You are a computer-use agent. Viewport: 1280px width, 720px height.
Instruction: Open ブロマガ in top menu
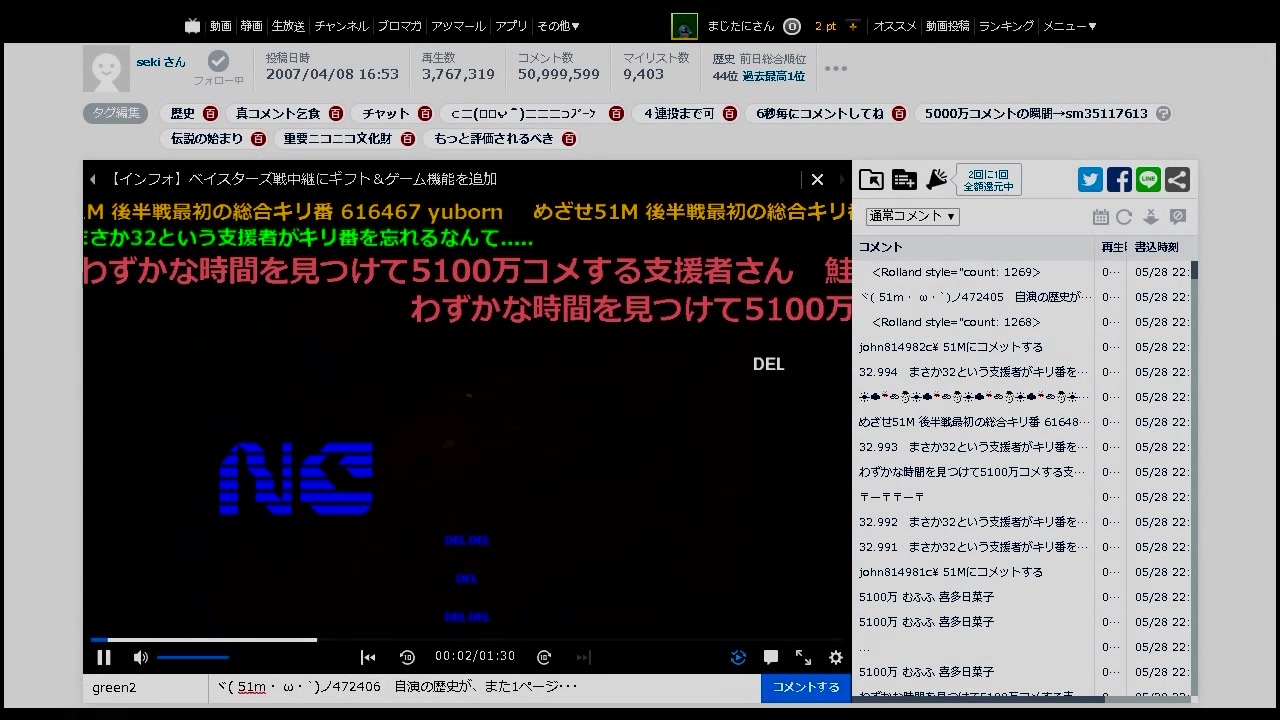(x=399, y=26)
